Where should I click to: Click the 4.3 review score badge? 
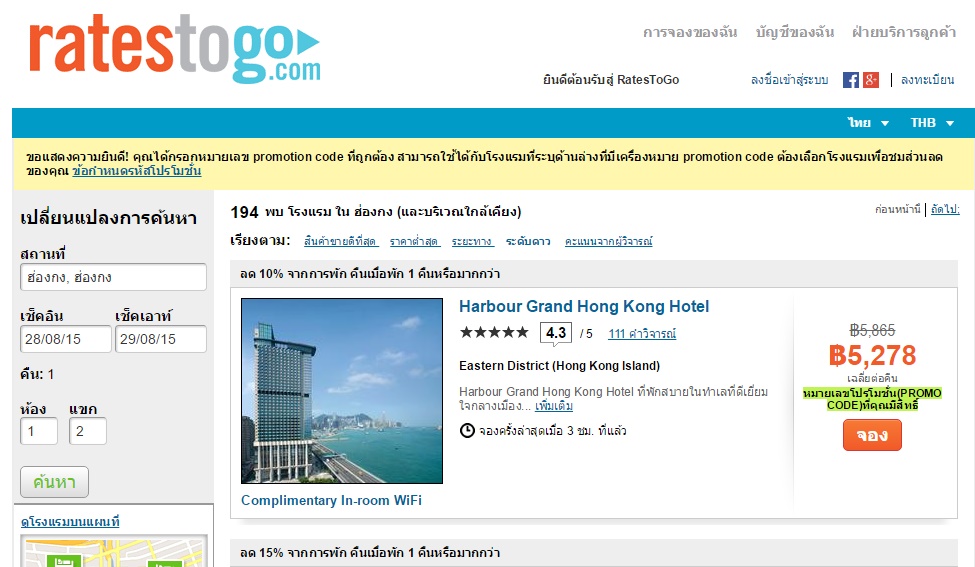pyautogui.click(x=556, y=333)
